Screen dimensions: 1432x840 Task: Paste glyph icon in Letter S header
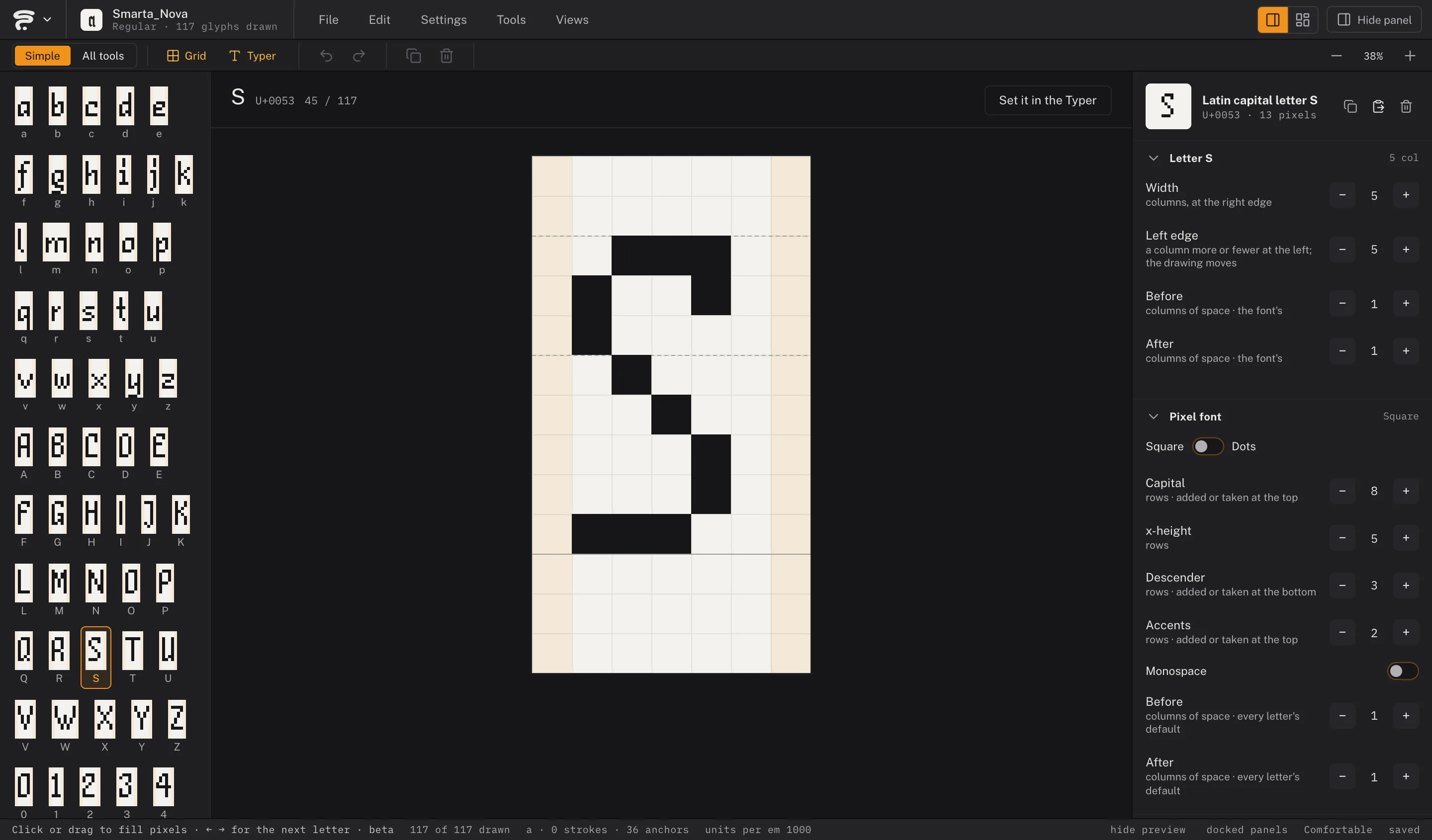(x=1379, y=106)
